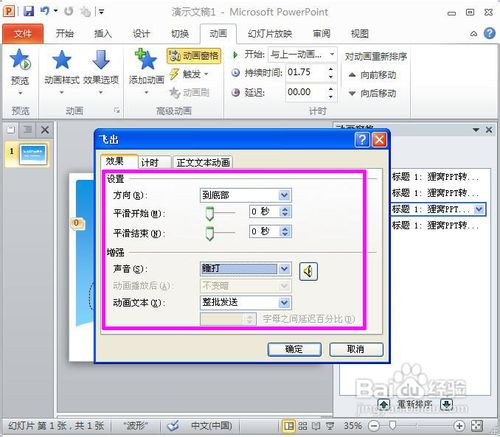Move animation up with reorder arrow
The width and height of the screenshot is (500, 437).
click(x=384, y=405)
